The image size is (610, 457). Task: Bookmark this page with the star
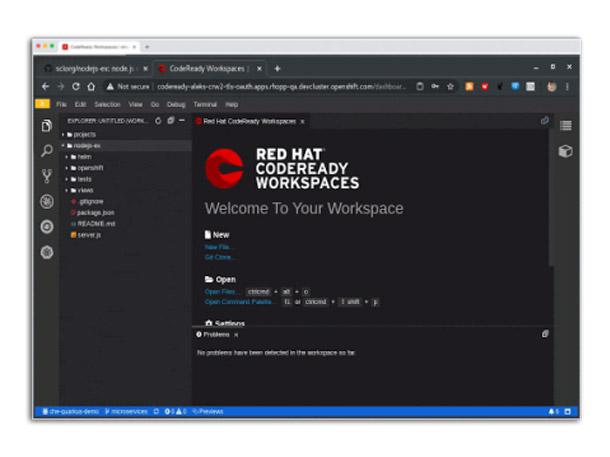point(450,86)
